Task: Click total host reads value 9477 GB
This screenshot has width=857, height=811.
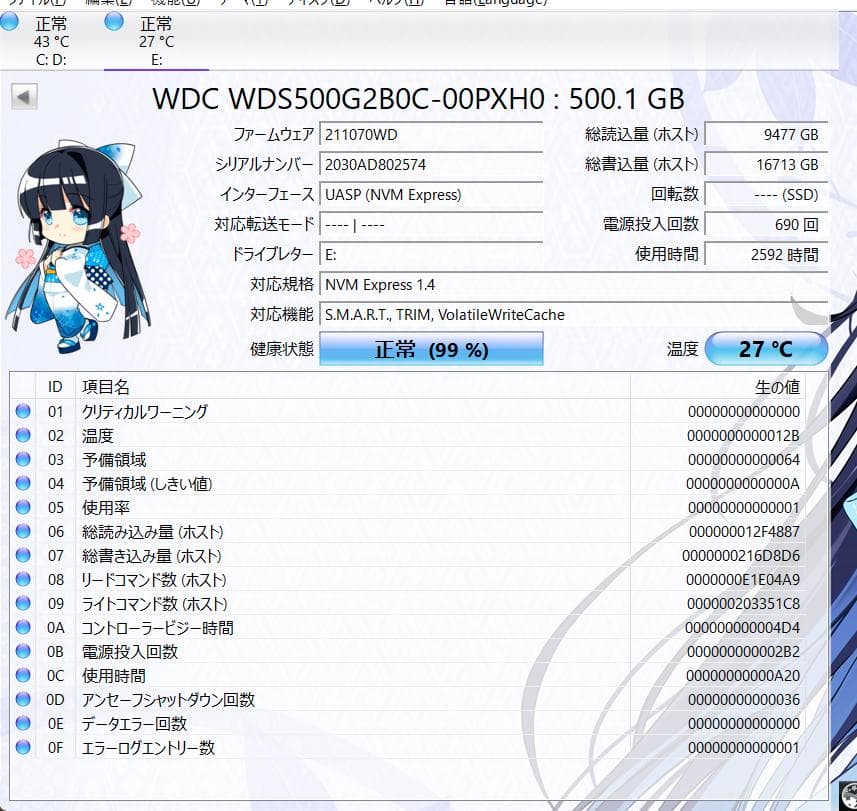Action: click(x=766, y=134)
